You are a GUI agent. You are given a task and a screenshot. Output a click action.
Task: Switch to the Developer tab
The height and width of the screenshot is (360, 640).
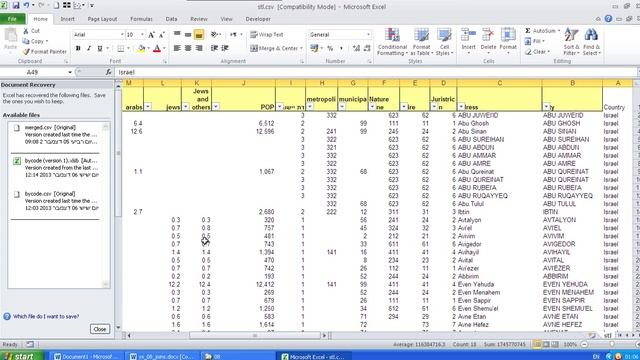click(x=258, y=19)
